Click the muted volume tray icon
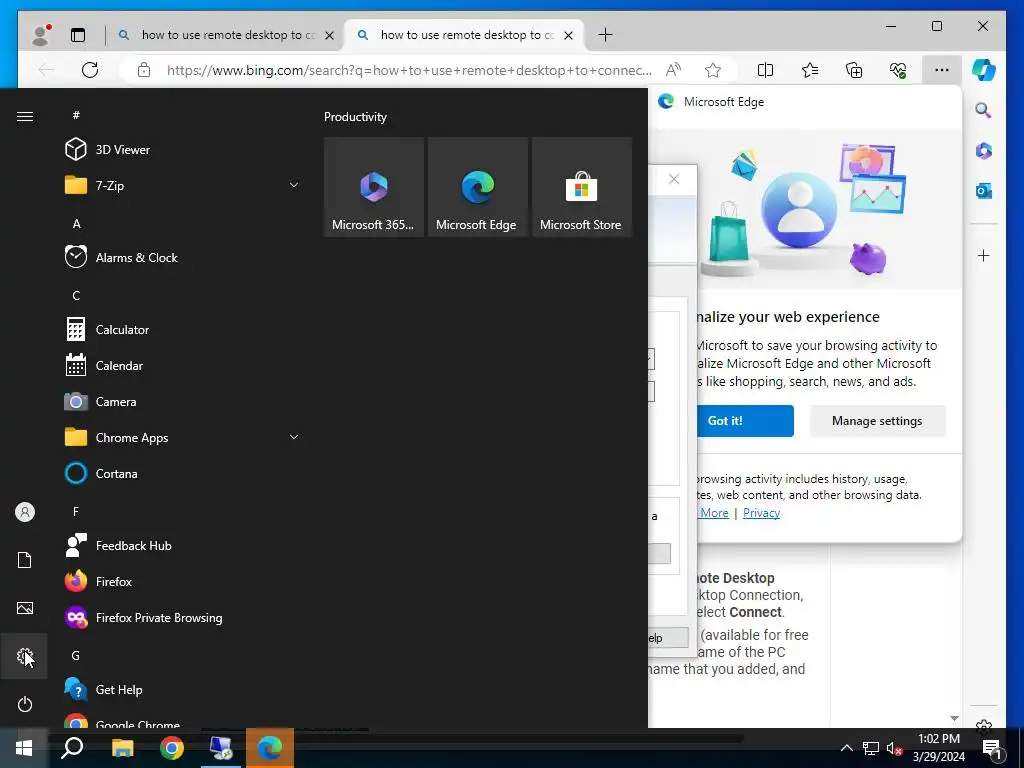 (x=895, y=748)
